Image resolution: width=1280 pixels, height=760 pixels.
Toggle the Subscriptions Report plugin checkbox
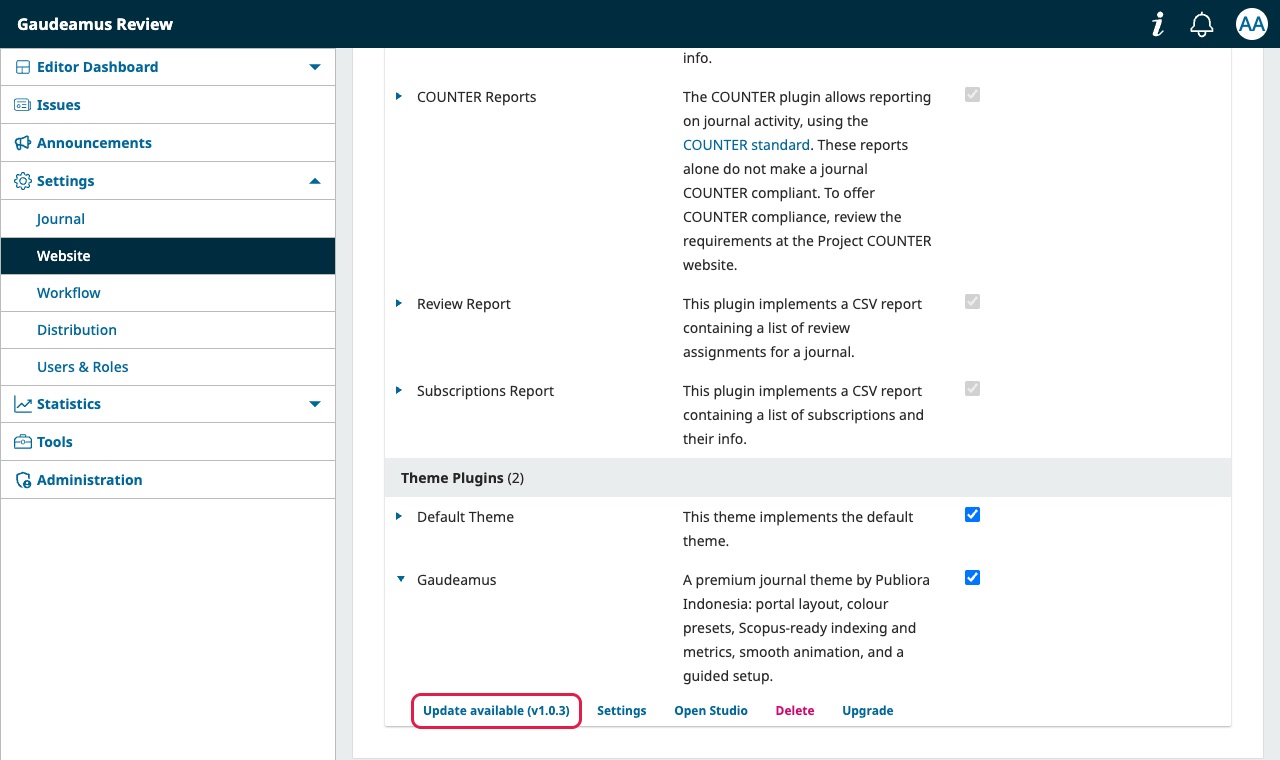pyautogui.click(x=972, y=389)
